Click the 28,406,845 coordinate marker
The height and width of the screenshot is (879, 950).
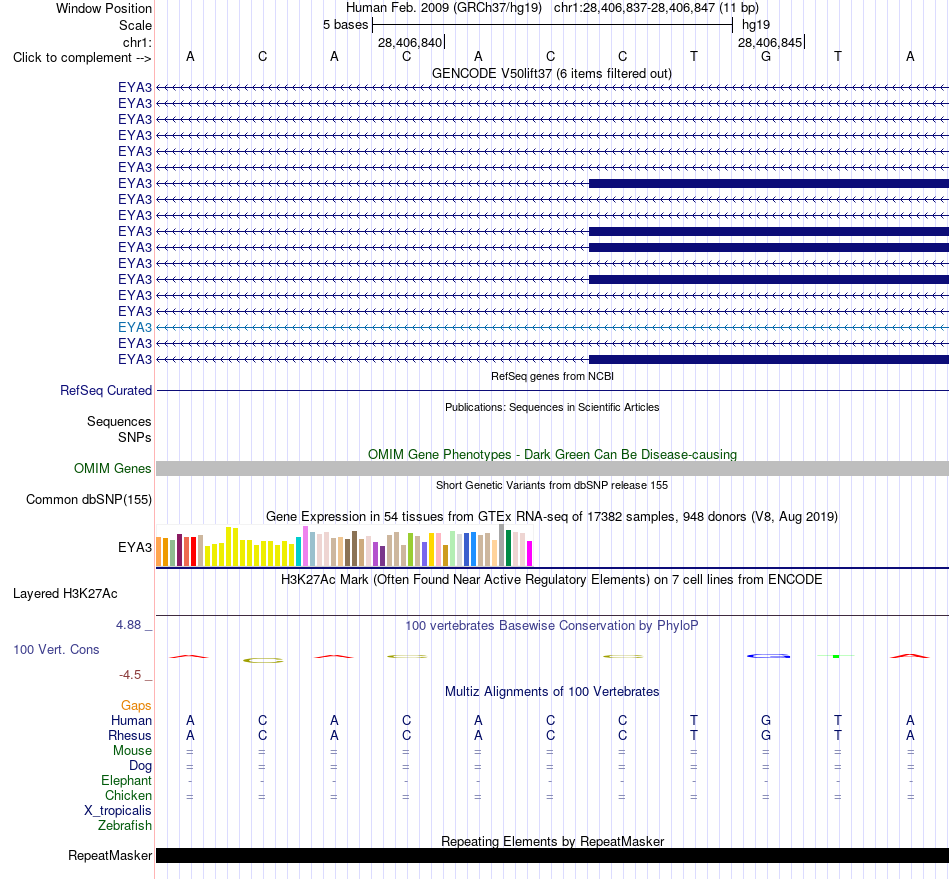click(770, 42)
